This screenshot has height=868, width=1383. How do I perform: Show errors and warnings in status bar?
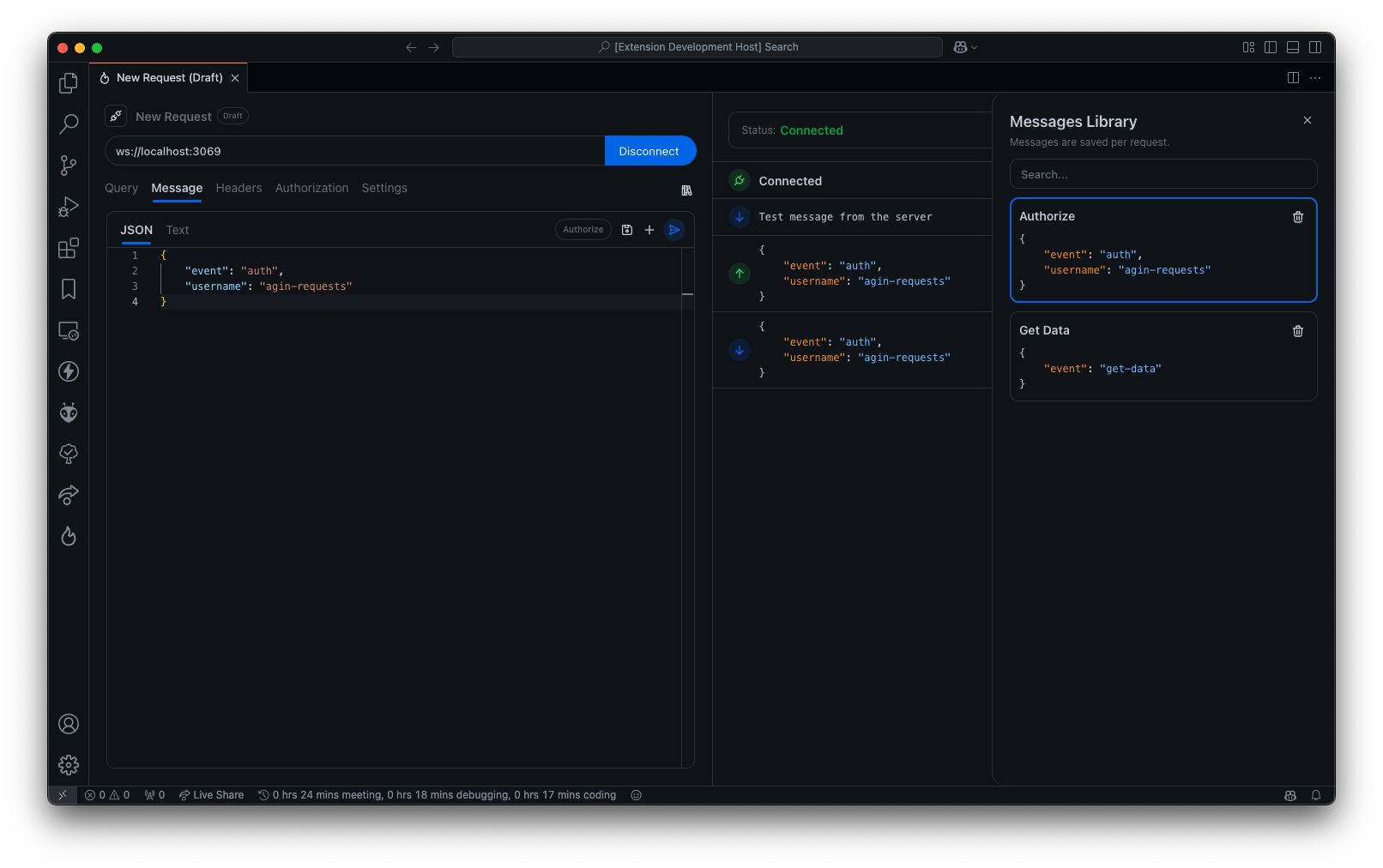pyautogui.click(x=107, y=795)
